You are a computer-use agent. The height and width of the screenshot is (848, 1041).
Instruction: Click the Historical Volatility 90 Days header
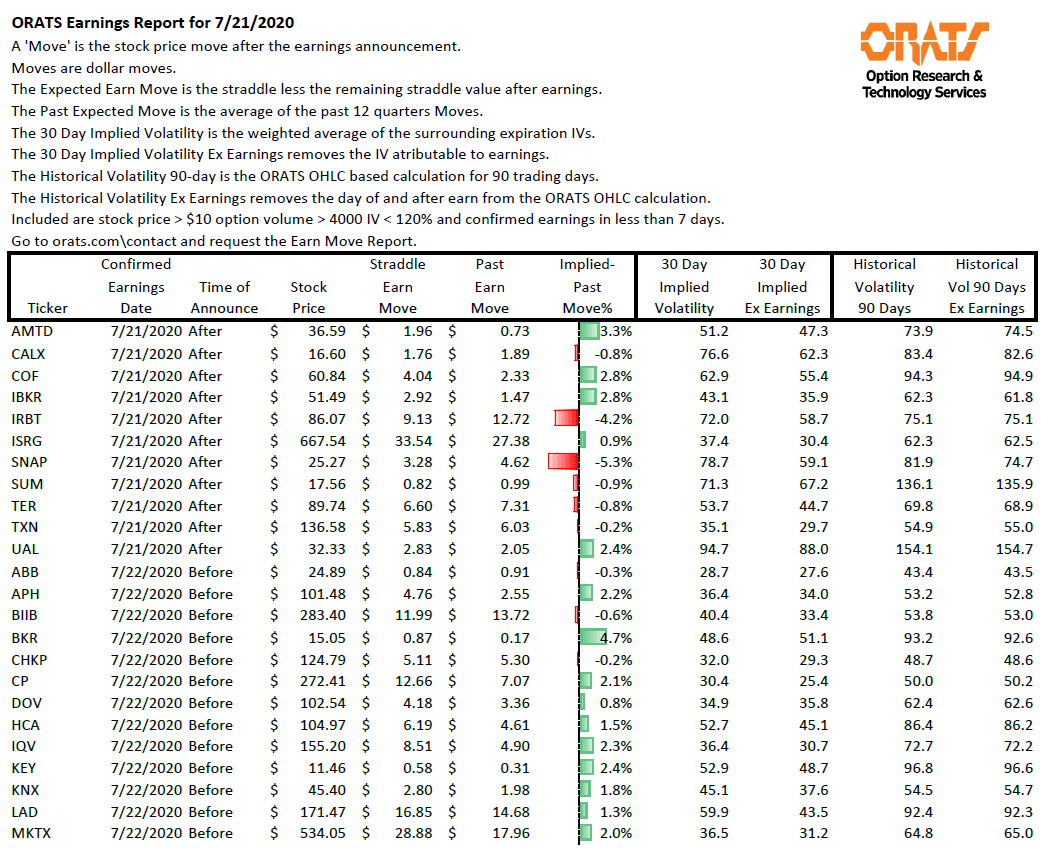[884, 286]
